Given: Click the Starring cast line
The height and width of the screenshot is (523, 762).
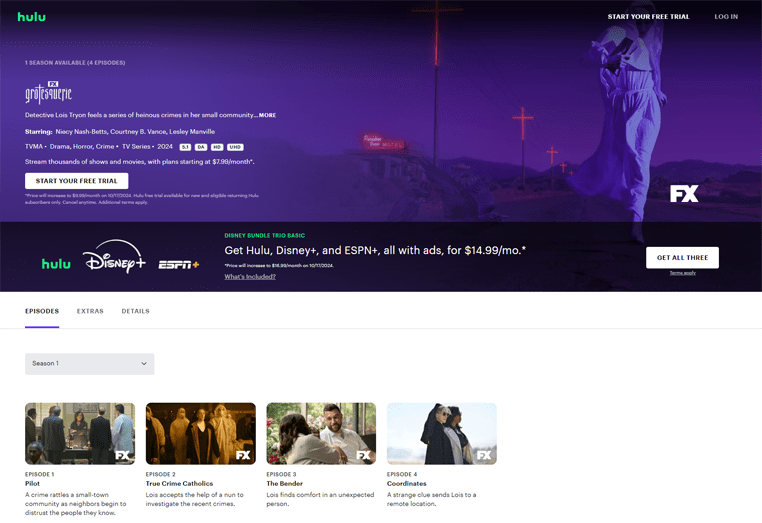Looking at the screenshot, I should (120, 132).
